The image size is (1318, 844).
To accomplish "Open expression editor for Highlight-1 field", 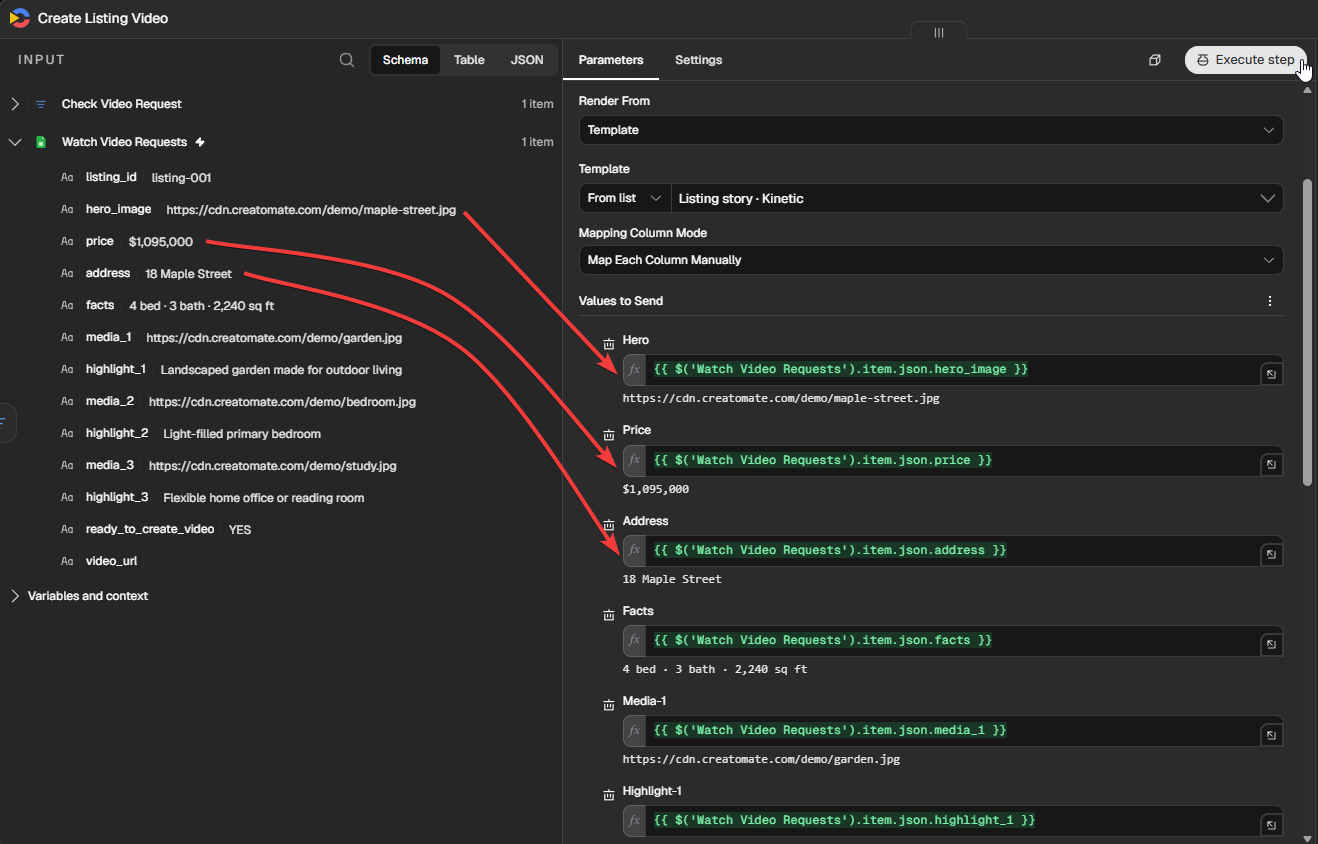I will pos(1271,825).
